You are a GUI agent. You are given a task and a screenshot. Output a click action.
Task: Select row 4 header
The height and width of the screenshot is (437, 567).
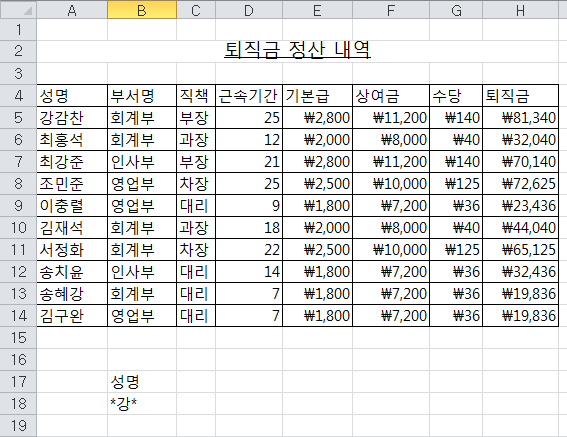pyautogui.click(x=18, y=96)
